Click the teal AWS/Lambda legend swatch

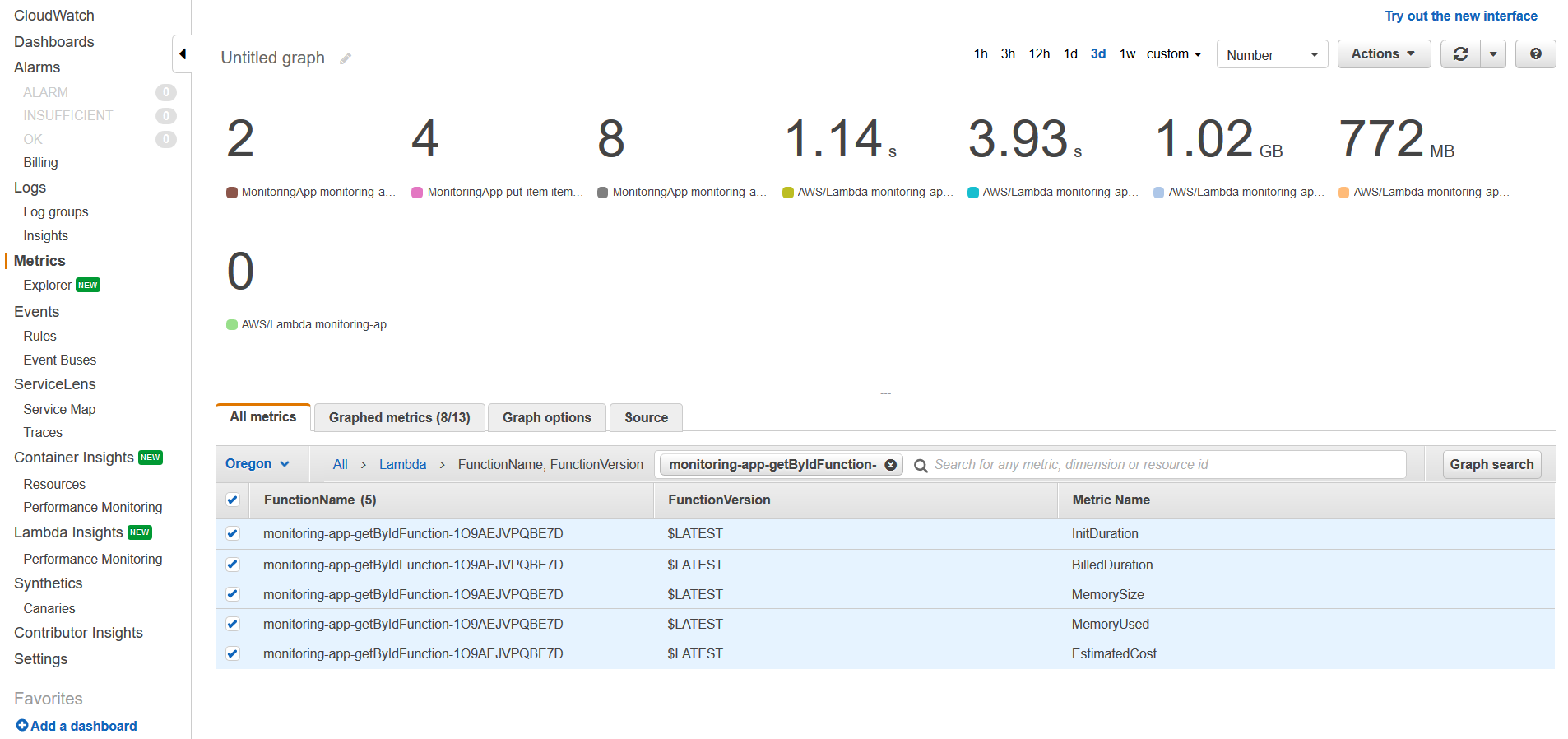pyautogui.click(x=973, y=193)
